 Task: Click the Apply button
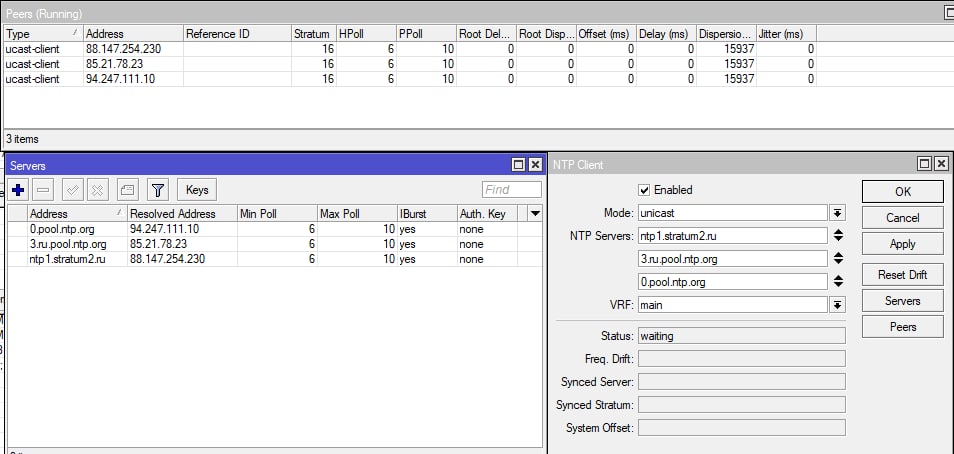coord(903,244)
